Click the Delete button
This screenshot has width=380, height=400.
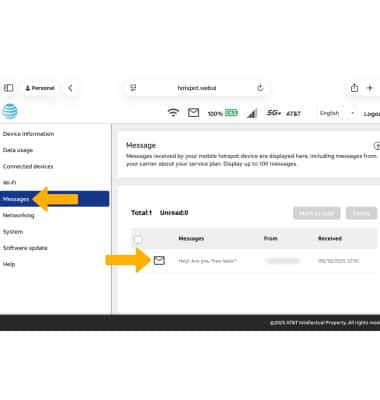point(361,213)
